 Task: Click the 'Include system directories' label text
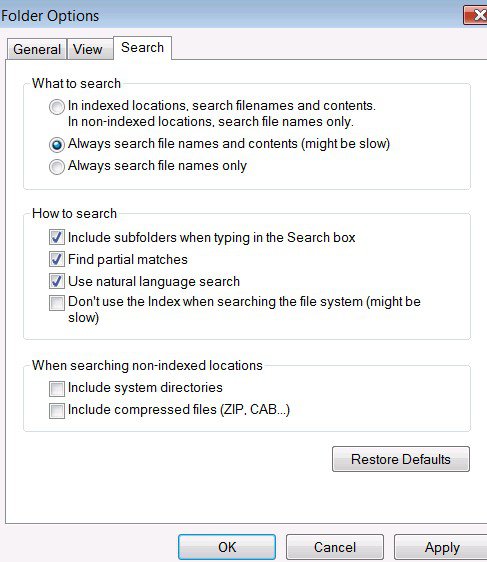tap(145, 387)
